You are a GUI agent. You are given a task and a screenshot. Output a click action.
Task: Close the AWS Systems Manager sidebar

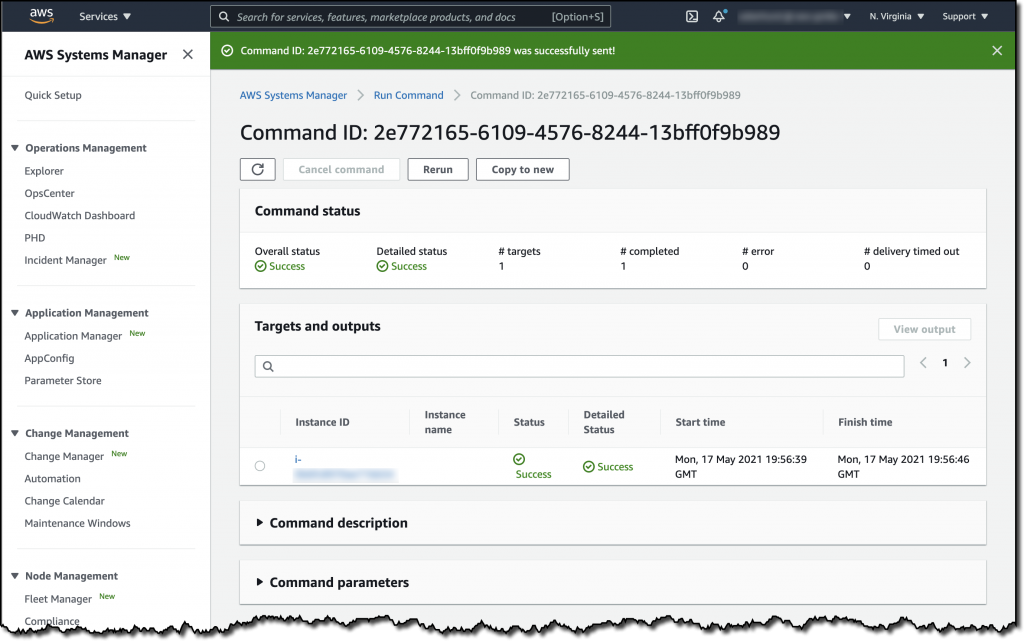point(187,55)
